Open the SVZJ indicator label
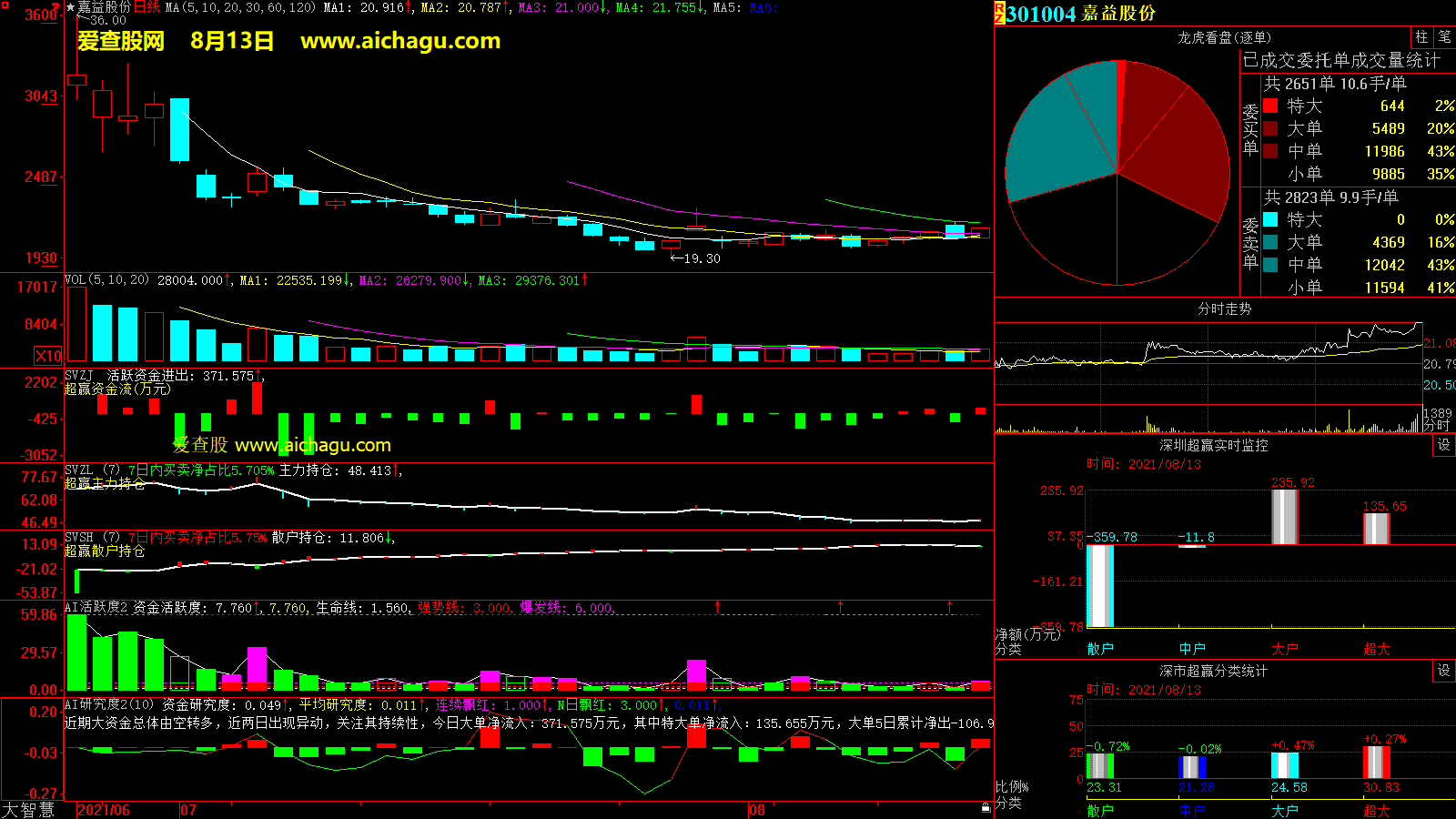 pos(79,375)
